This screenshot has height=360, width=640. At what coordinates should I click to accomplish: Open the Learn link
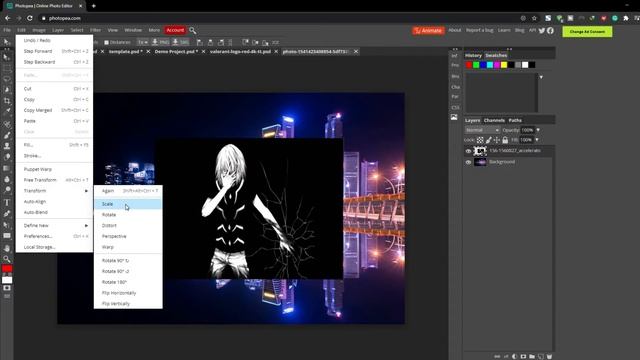[x=504, y=30]
